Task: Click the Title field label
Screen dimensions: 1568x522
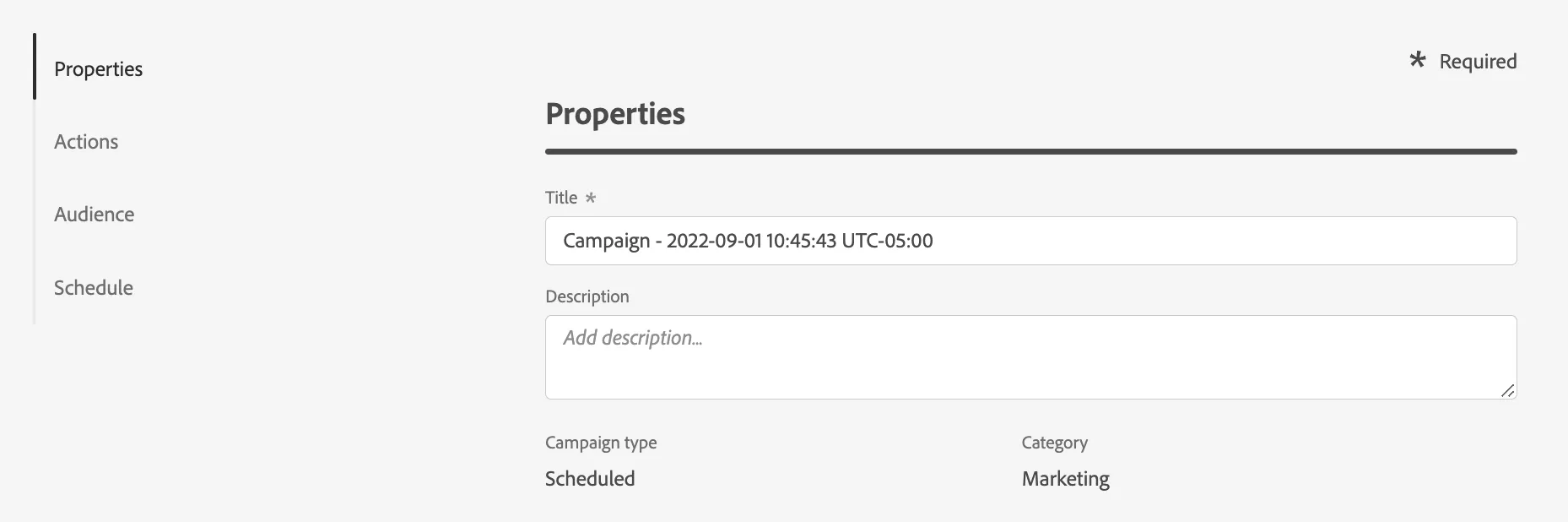Action: click(561, 198)
